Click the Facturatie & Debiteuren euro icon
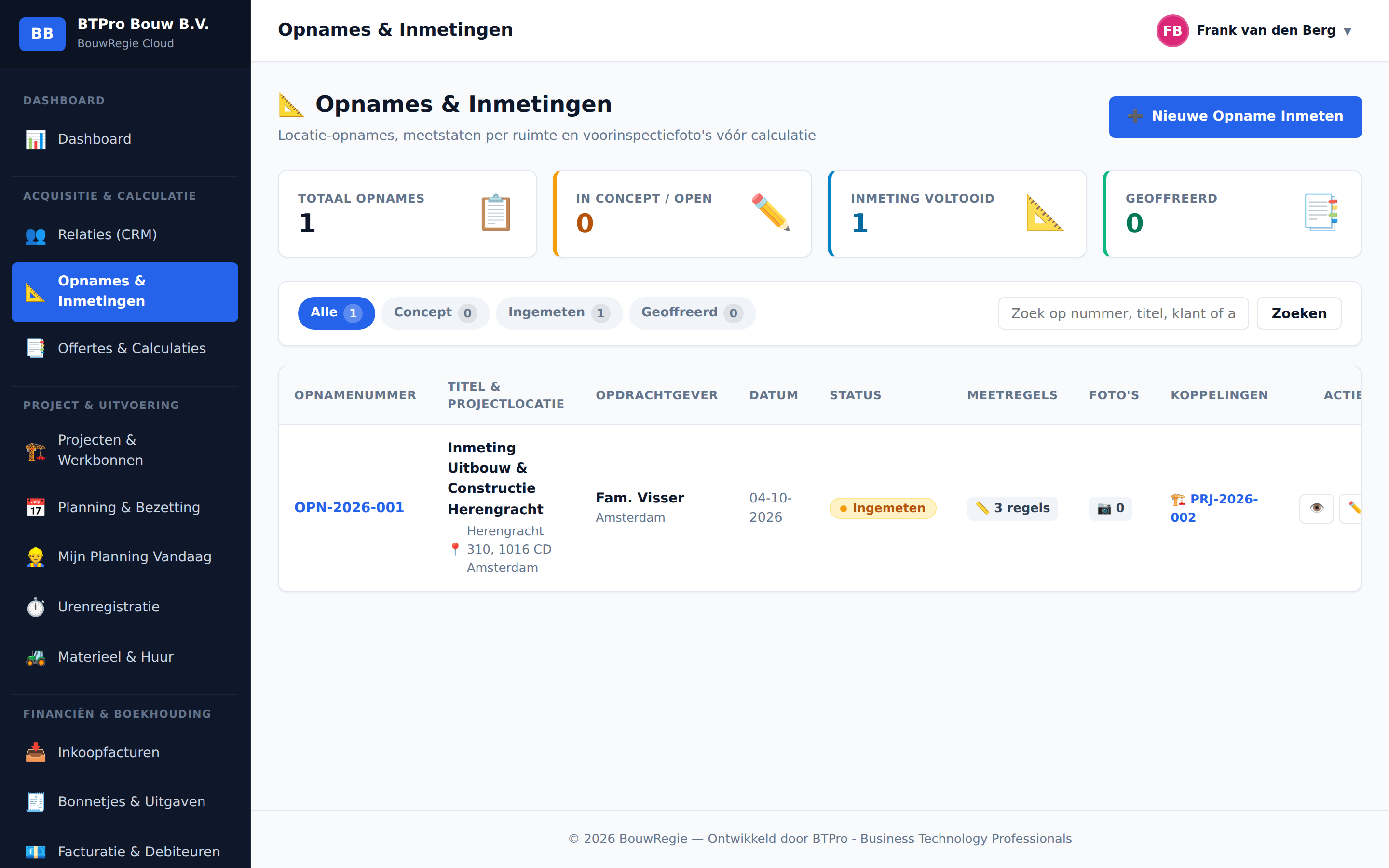The width and height of the screenshot is (1389, 868). (36, 852)
